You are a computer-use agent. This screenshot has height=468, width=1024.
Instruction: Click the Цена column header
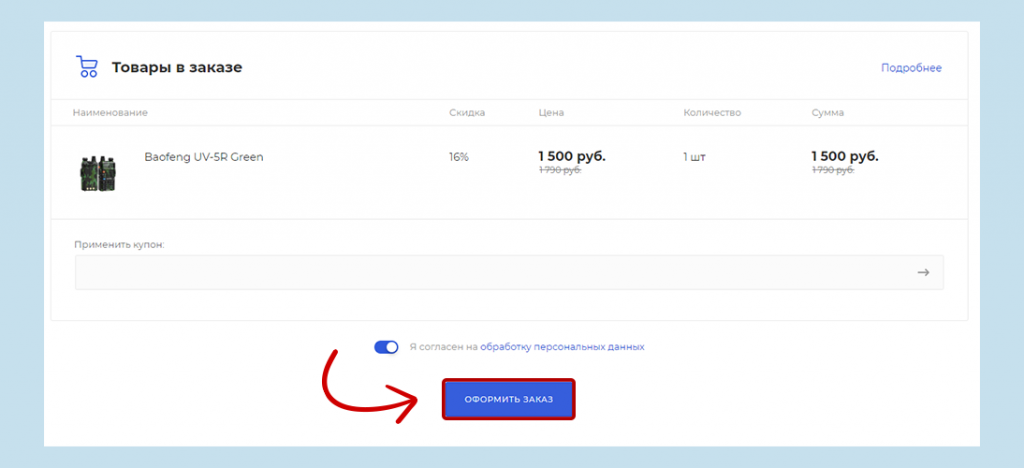(x=551, y=113)
